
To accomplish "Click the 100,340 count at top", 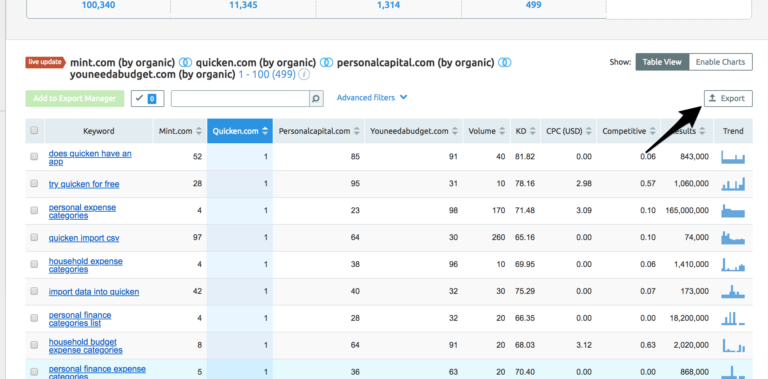I will point(98,5).
